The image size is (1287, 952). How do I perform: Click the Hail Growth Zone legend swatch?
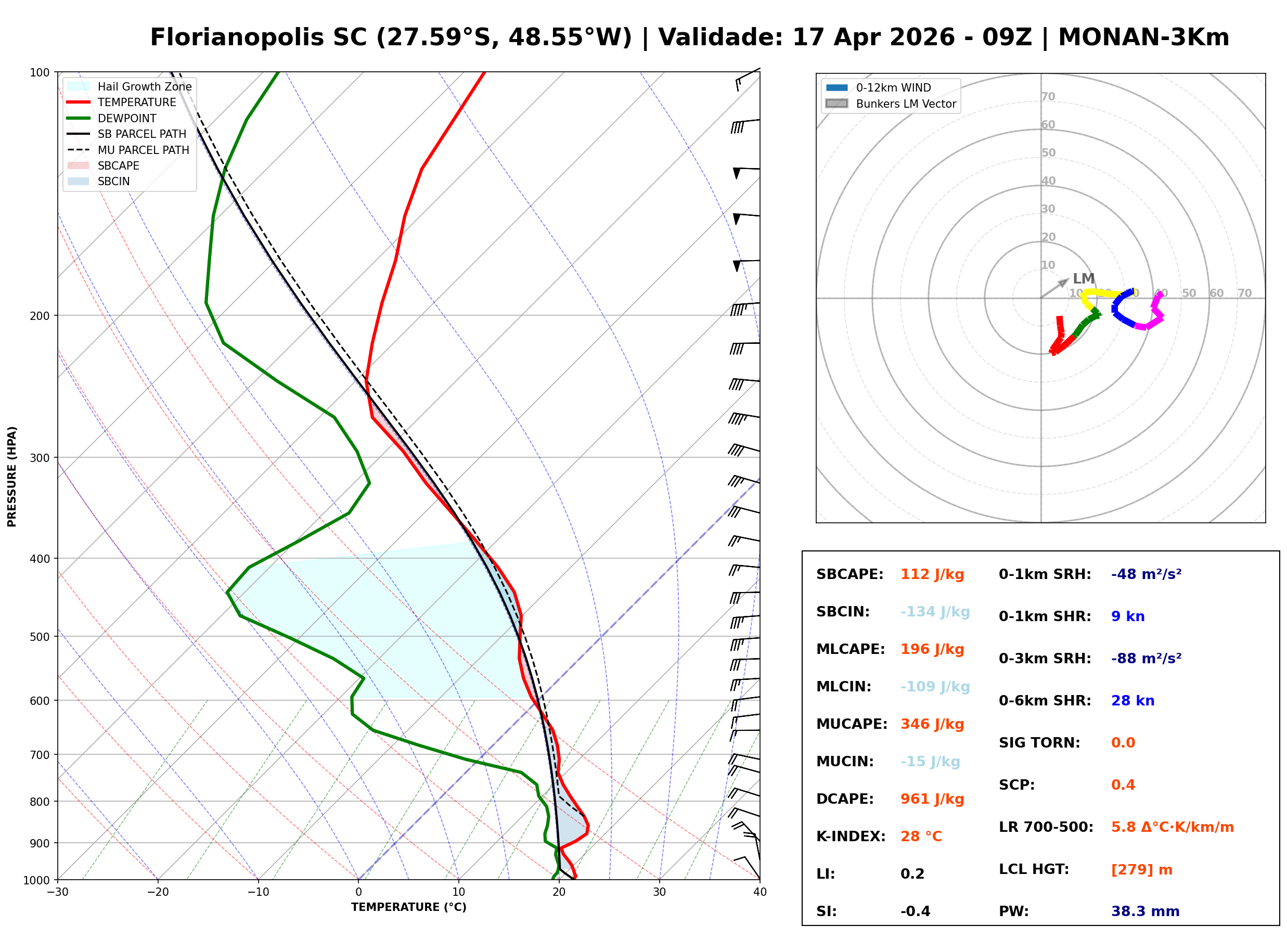[x=79, y=86]
